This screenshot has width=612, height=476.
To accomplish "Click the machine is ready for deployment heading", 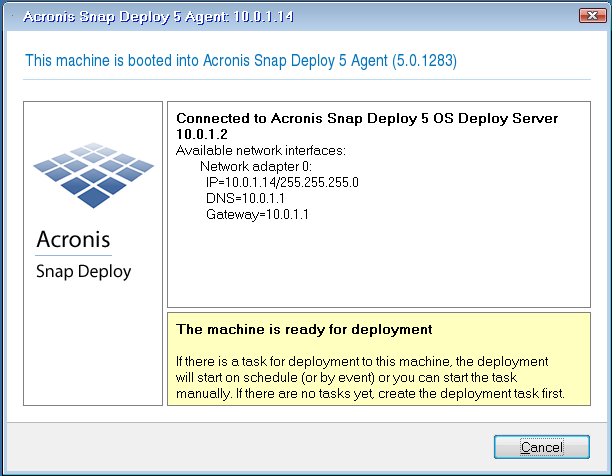I will 304,328.
